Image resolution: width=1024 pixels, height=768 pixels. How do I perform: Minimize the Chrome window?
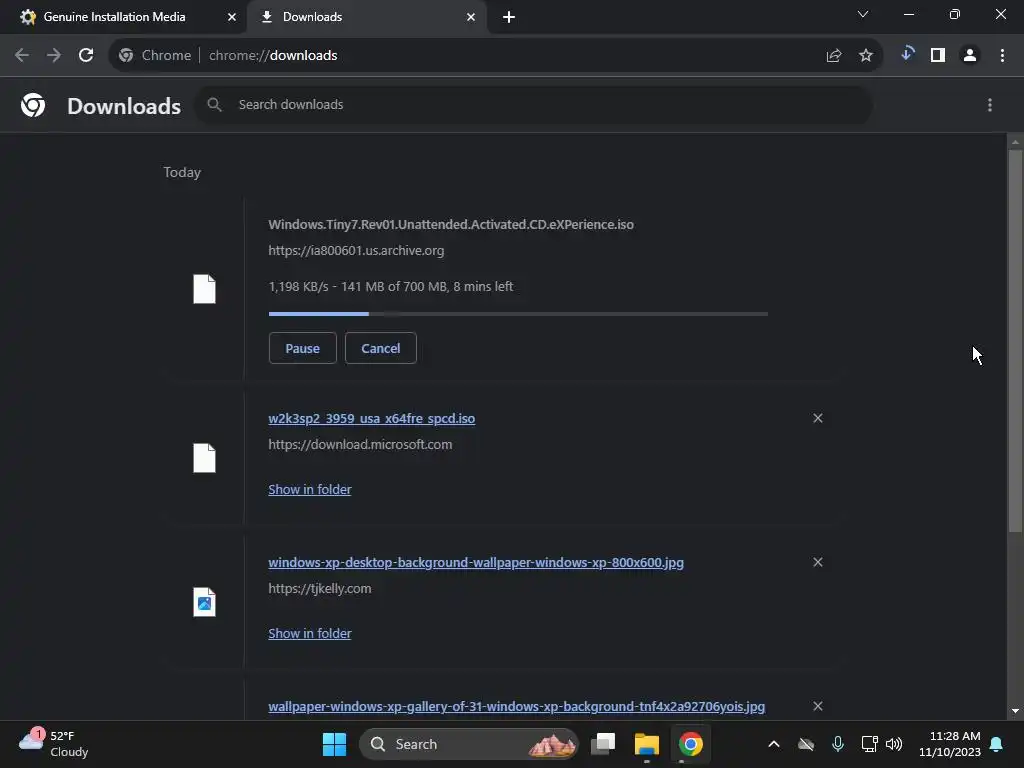pos(908,14)
